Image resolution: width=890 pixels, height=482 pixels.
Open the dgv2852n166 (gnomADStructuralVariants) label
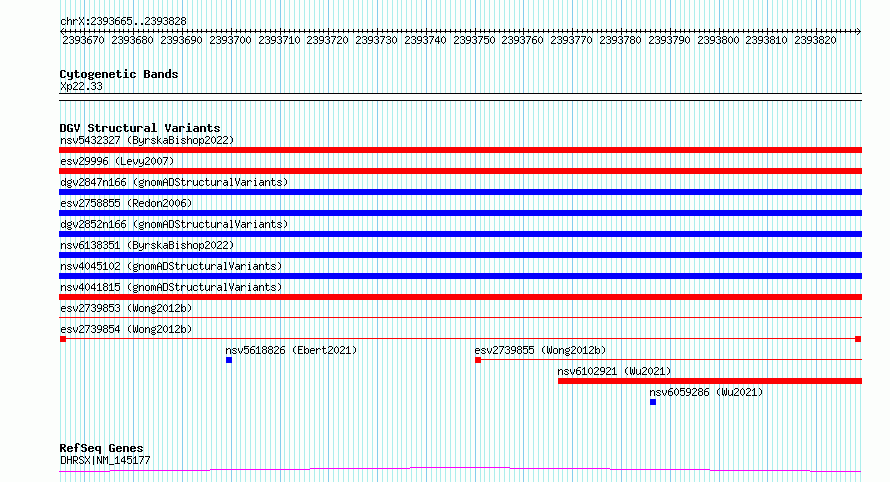(174, 224)
